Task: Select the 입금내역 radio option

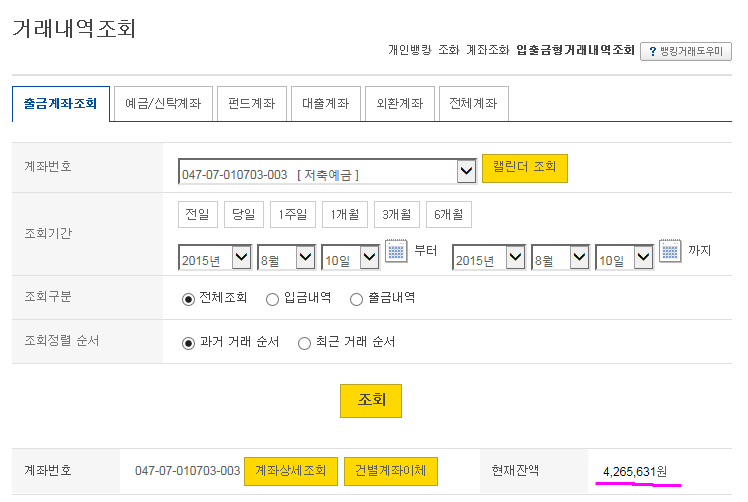Action: click(272, 298)
